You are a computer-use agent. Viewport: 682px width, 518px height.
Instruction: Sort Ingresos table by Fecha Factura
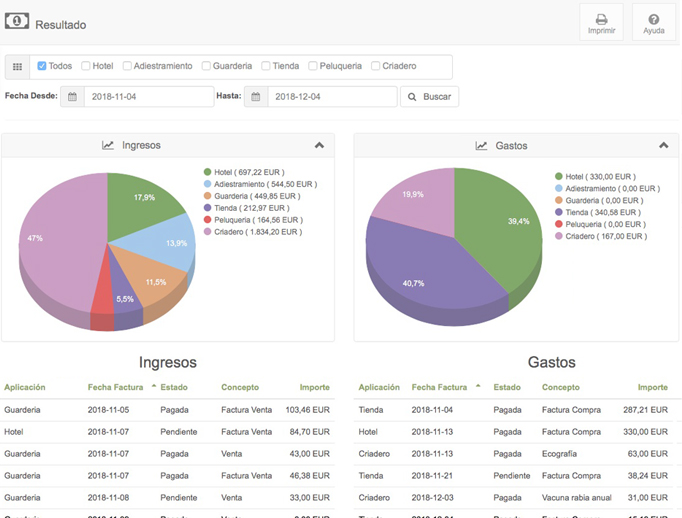[117, 387]
